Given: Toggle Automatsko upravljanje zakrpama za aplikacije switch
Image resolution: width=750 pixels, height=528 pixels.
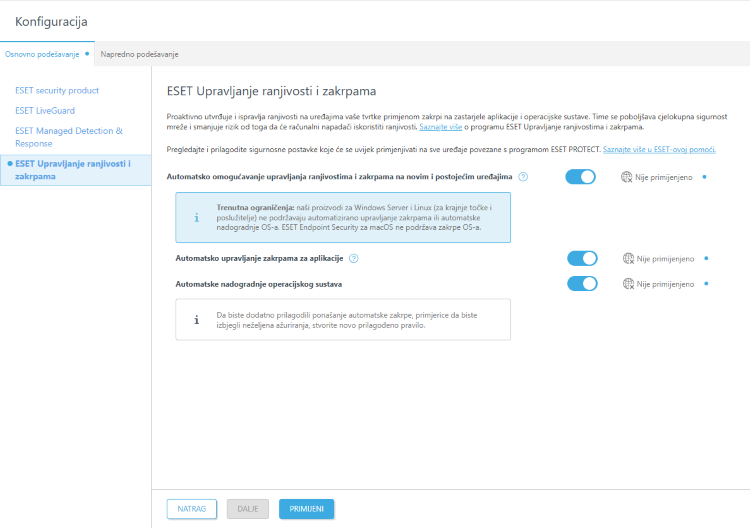Looking at the screenshot, I should 582,258.
